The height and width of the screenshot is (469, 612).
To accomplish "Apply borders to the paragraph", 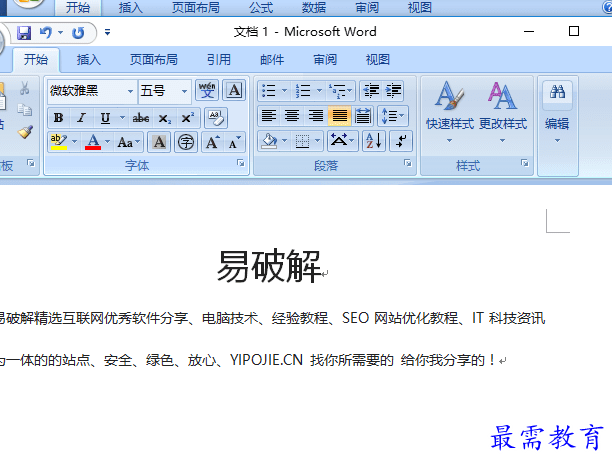I will 302,141.
